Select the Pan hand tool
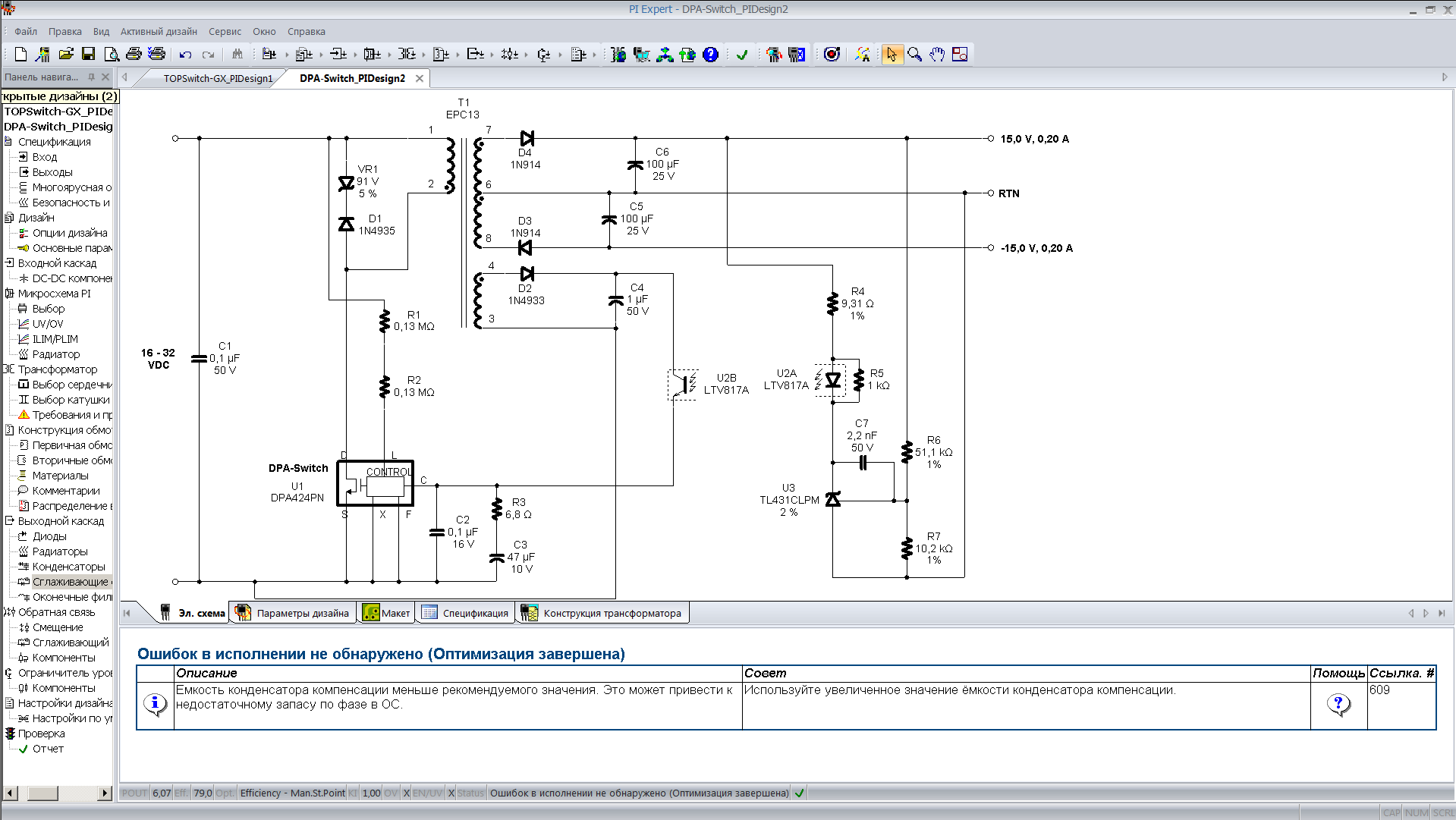1456x820 pixels. [x=937, y=54]
